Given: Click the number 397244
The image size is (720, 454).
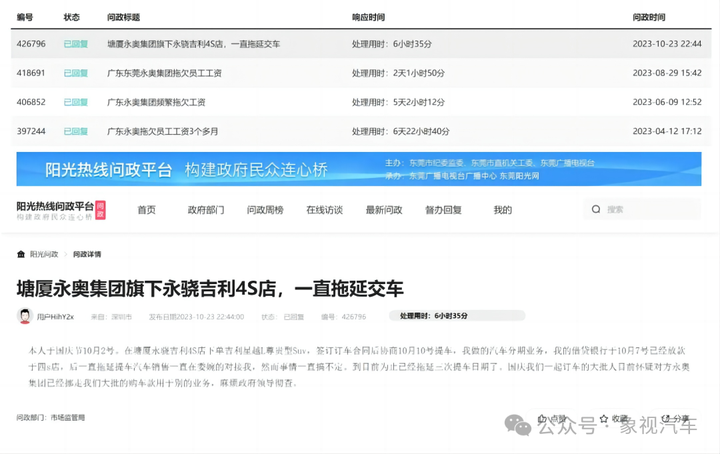Looking at the screenshot, I should [x=31, y=131].
